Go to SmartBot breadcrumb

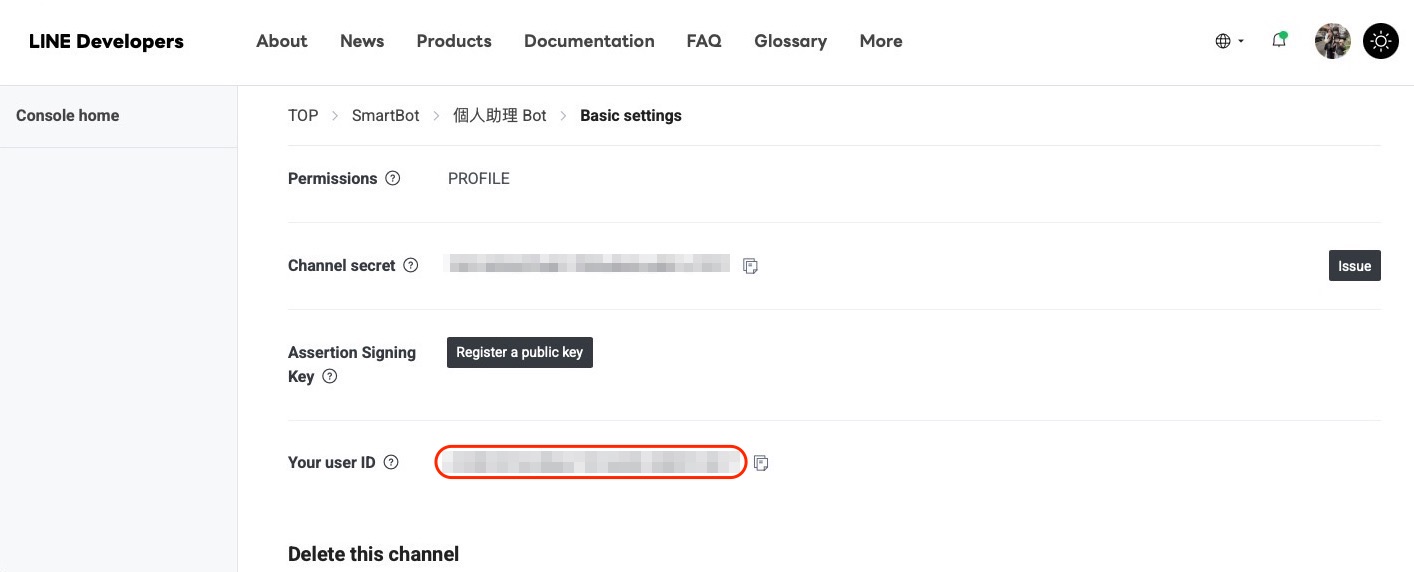coord(386,116)
